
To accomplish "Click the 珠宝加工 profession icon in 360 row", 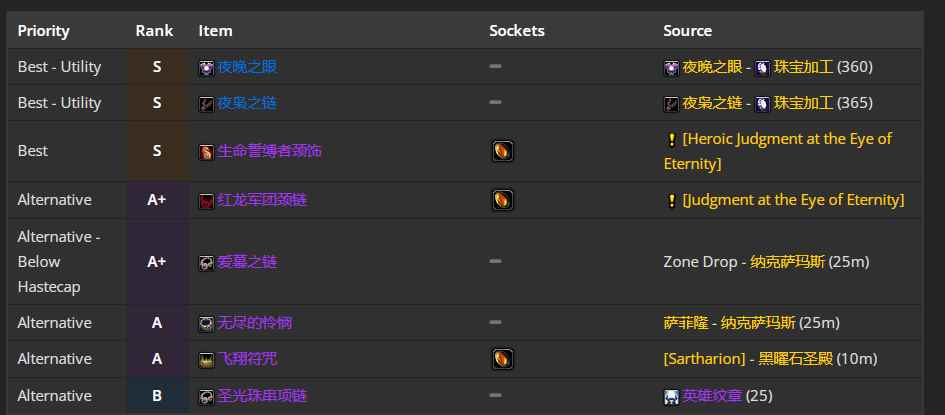I will (x=762, y=67).
